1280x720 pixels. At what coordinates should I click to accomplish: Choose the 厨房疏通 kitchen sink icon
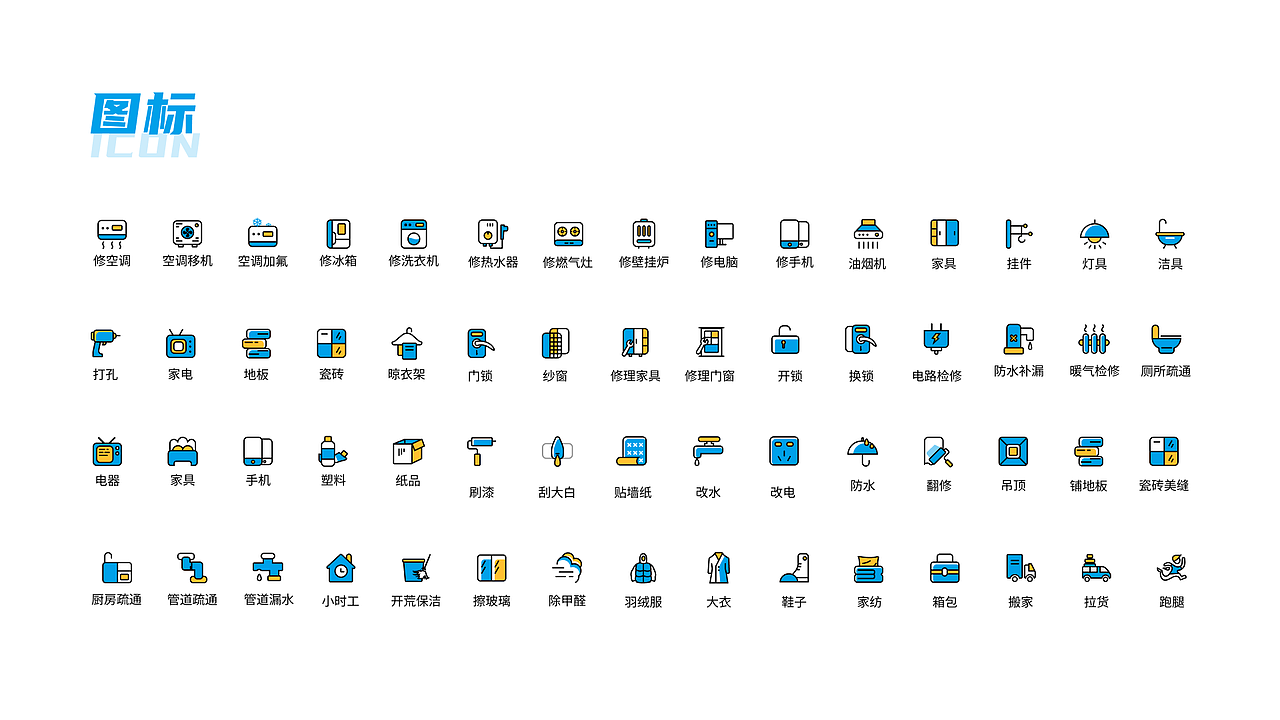[x=116, y=568]
